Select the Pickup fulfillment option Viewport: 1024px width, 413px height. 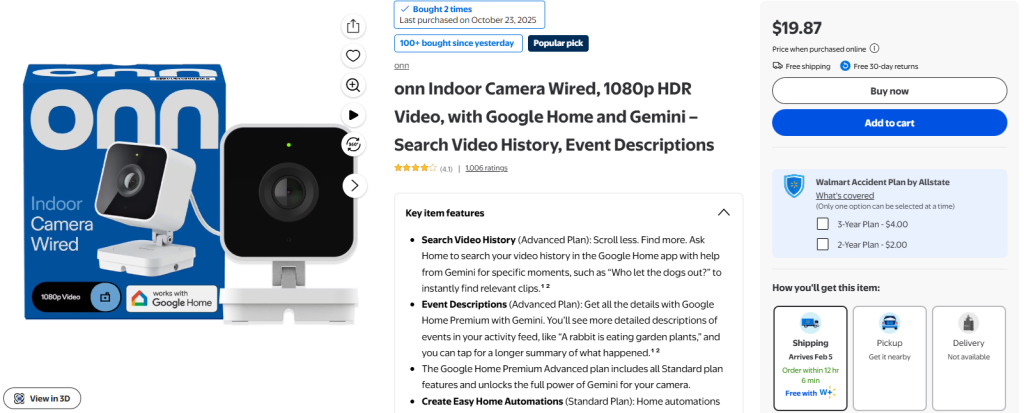(x=889, y=358)
